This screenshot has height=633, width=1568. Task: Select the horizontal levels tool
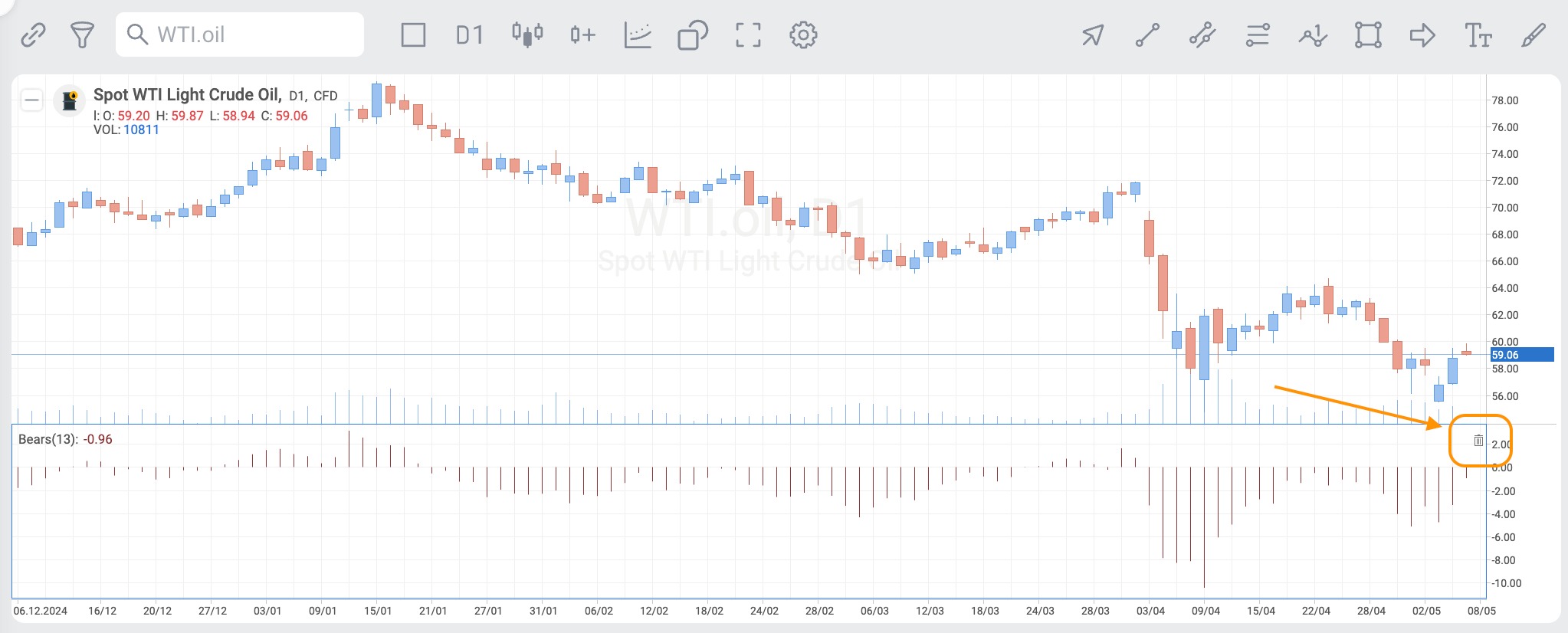[x=1258, y=34]
